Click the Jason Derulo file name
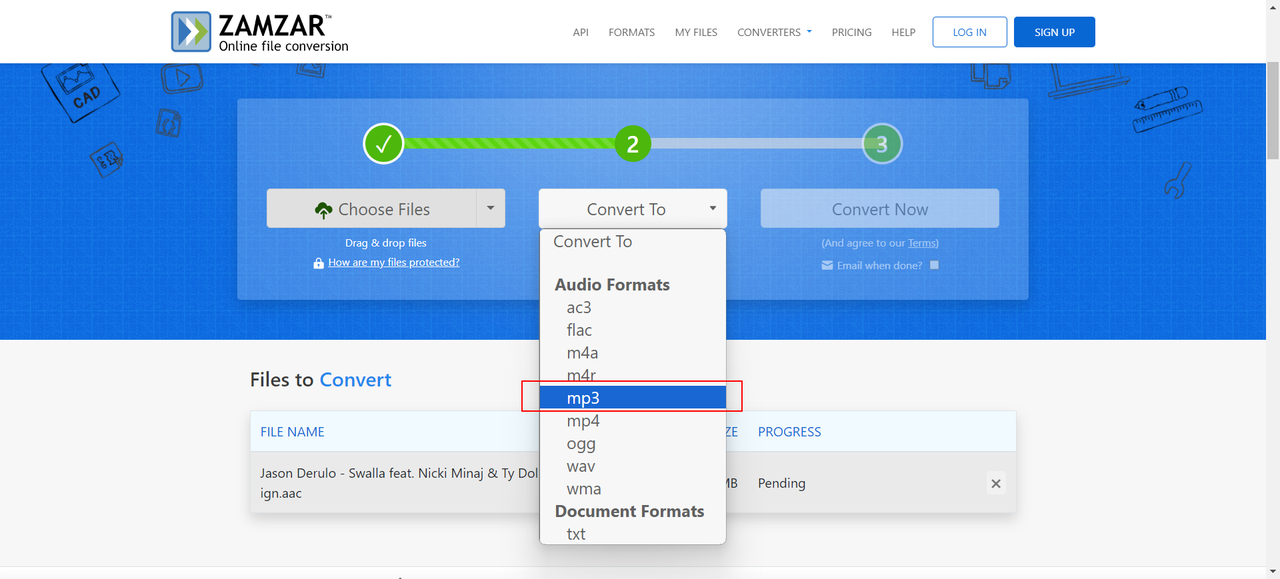This screenshot has height=579, width=1280. [400, 483]
